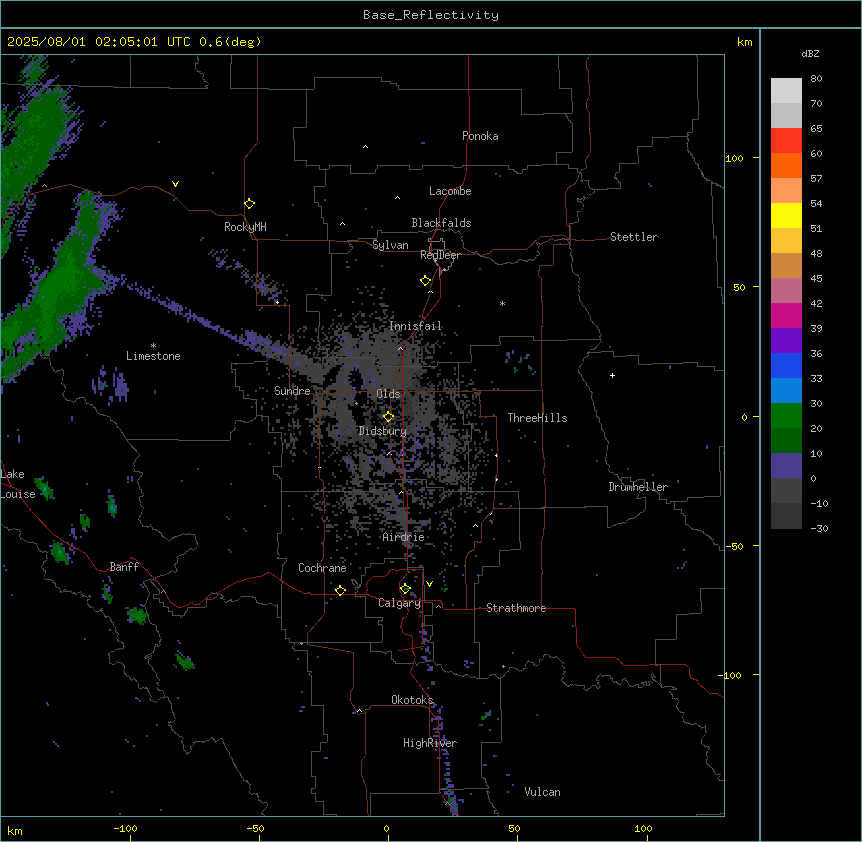Click the Stettler town label
Viewport: 862px width, 842px height.
pyautogui.click(x=634, y=237)
